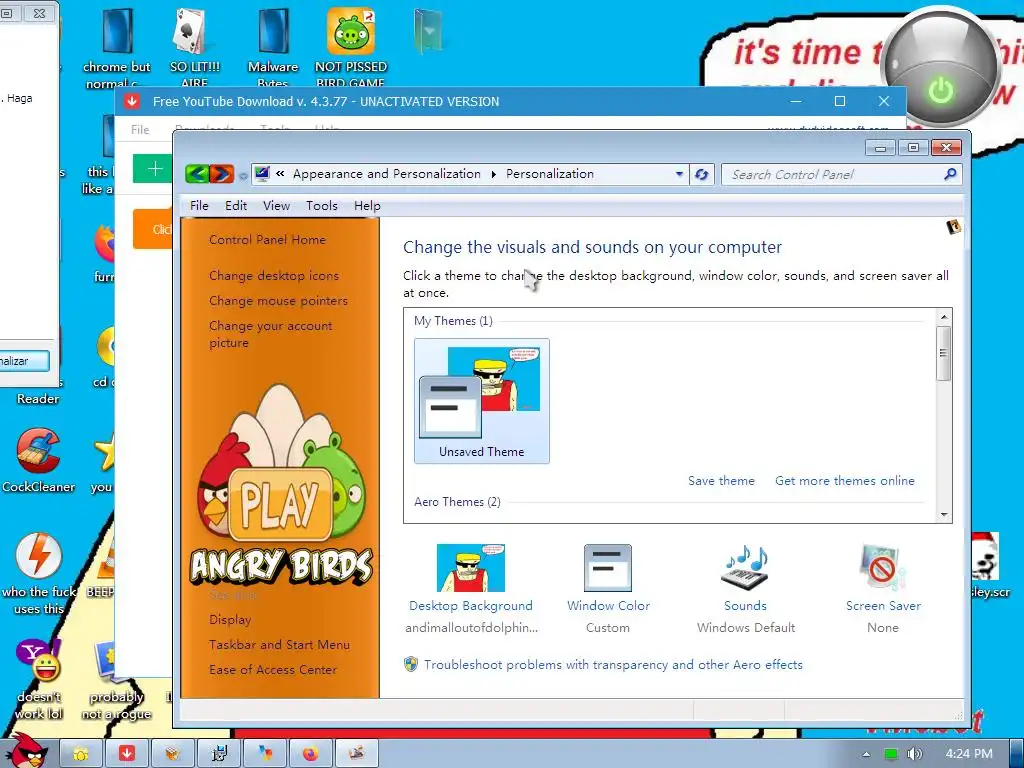The width and height of the screenshot is (1024, 768).
Task: Click the orange Forward arrow in Personalization window
Action: (221, 174)
